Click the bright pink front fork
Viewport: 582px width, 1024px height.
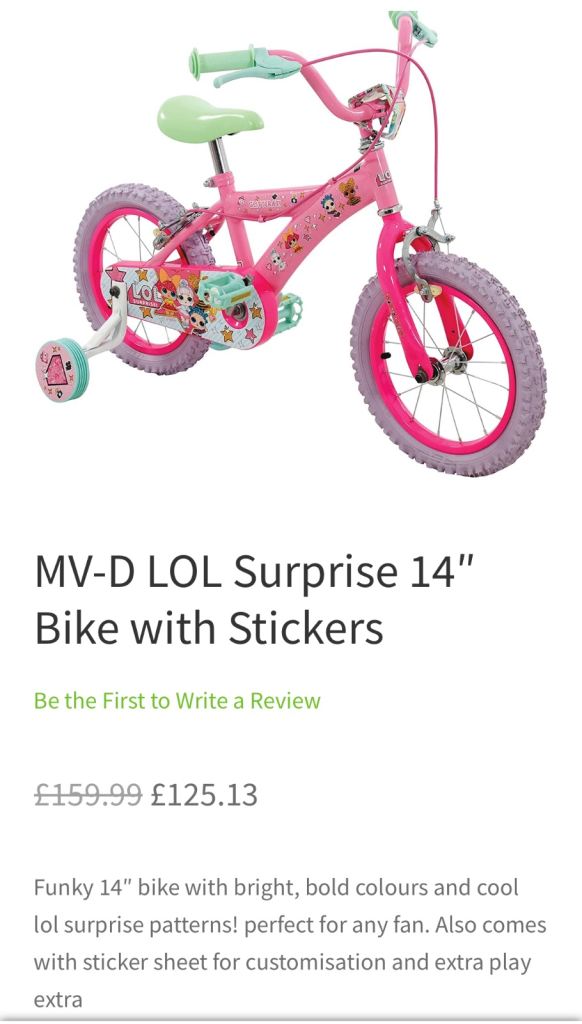406,297
